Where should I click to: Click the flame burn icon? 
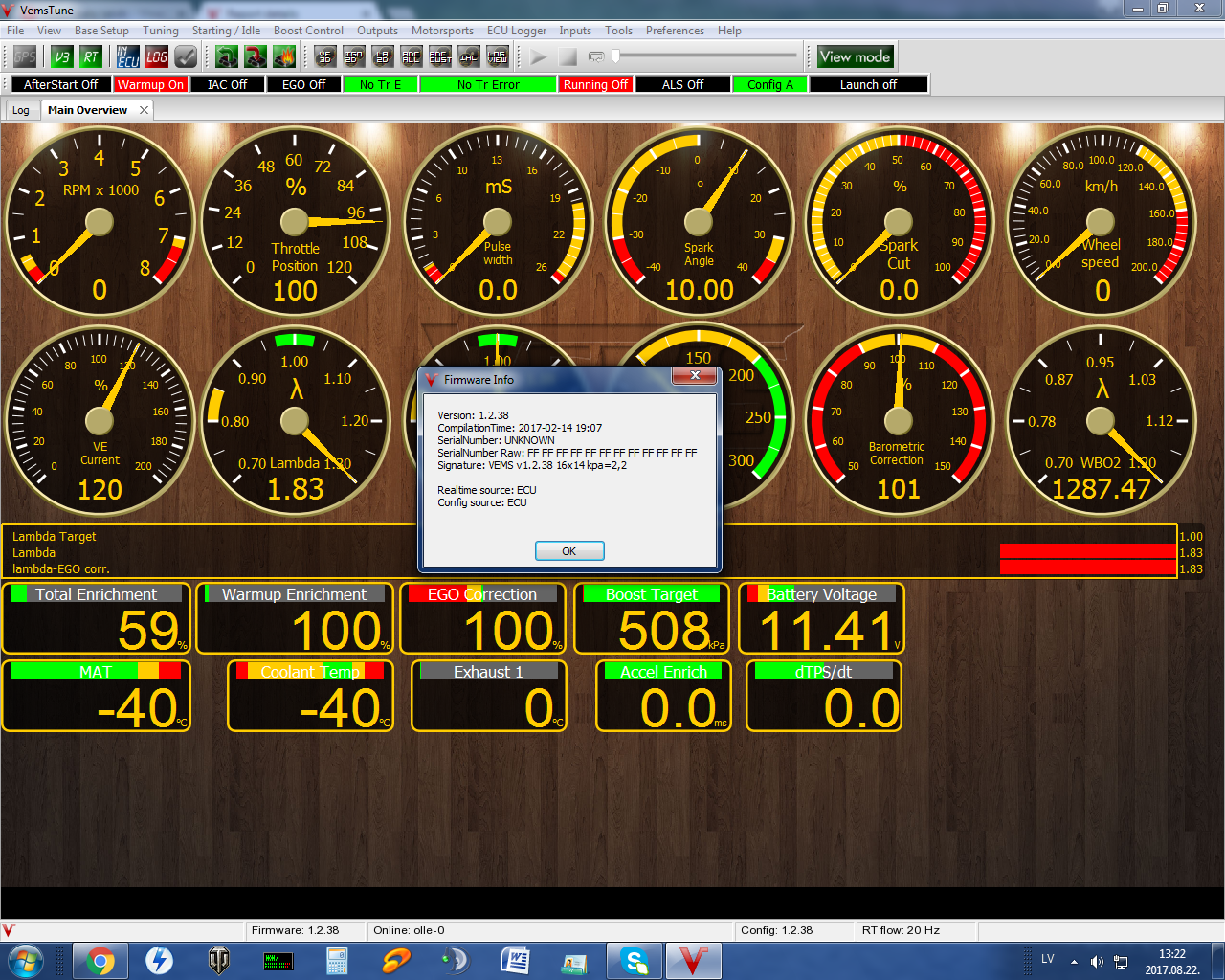[284, 57]
